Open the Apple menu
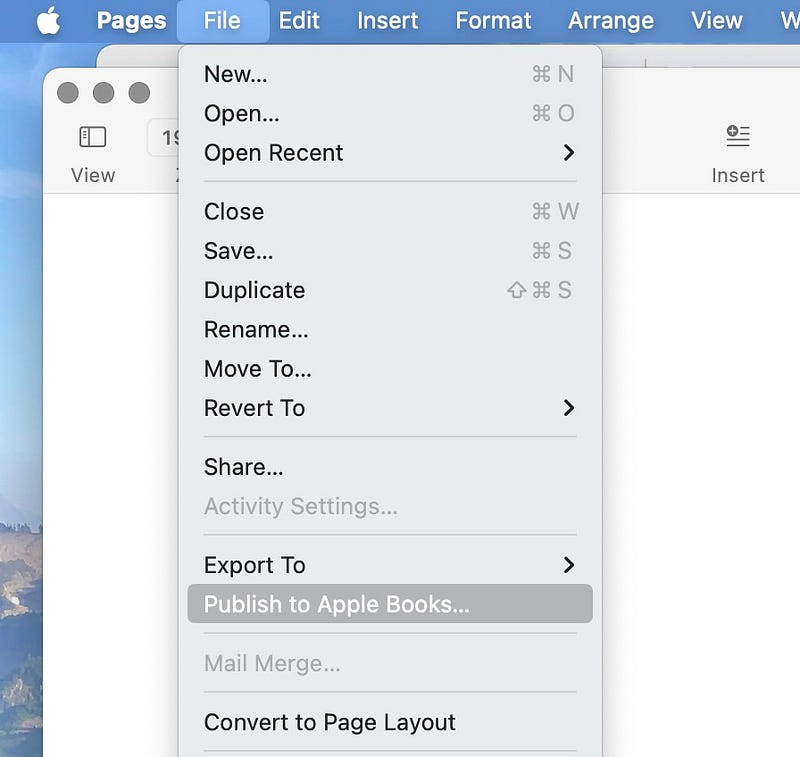The height and width of the screenshot is (757, 800). click(x=49, y=21)
